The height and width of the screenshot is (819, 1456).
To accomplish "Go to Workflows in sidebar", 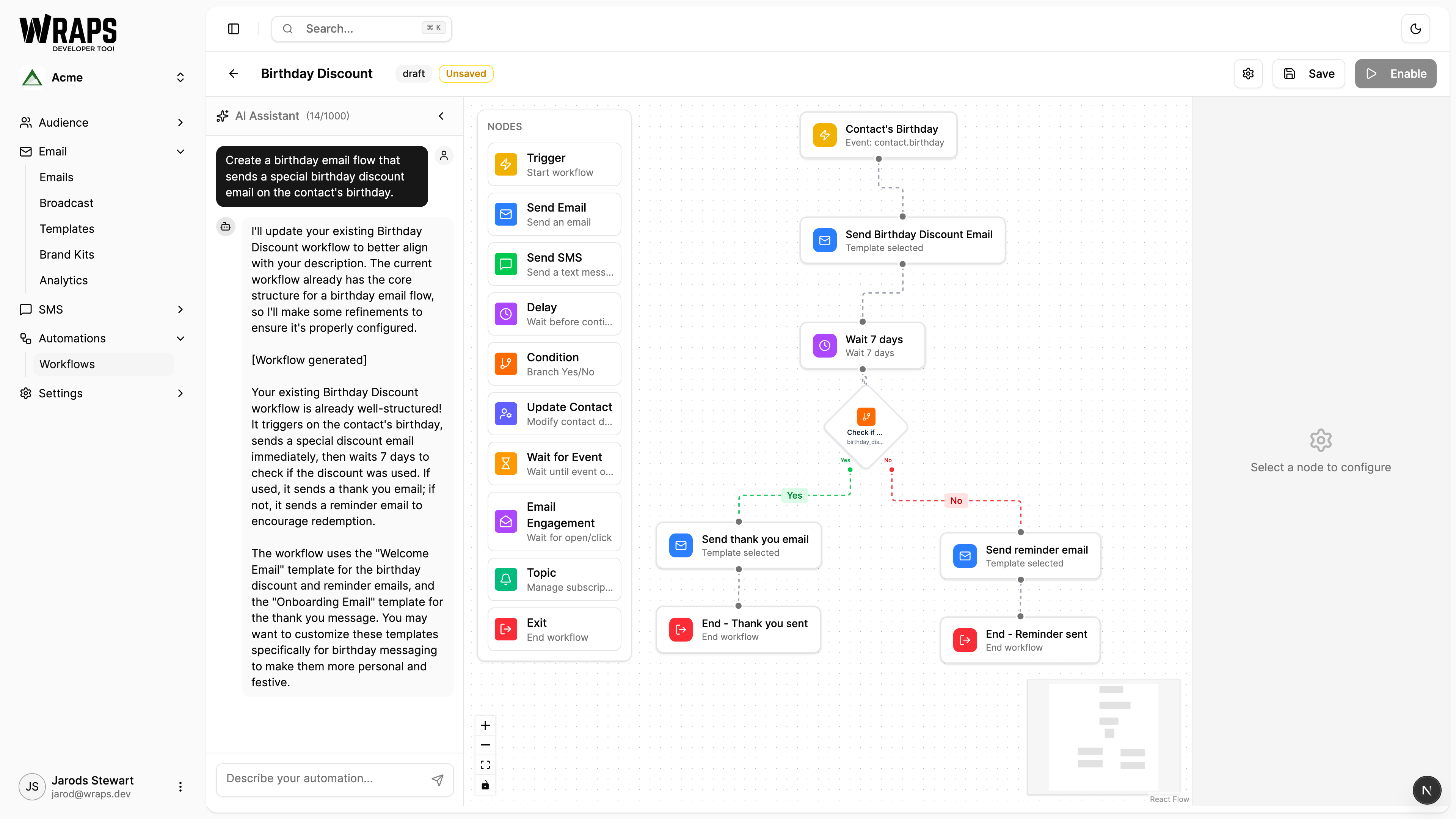I will point(67,364).
